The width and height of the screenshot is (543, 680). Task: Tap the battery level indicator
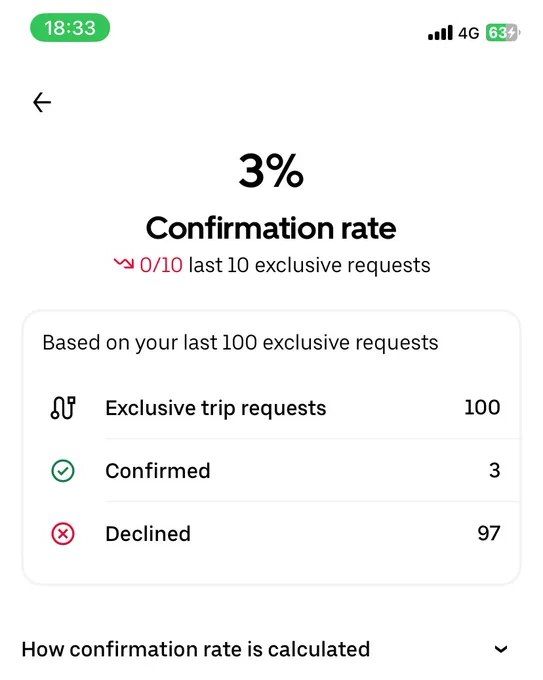[502, 33]
